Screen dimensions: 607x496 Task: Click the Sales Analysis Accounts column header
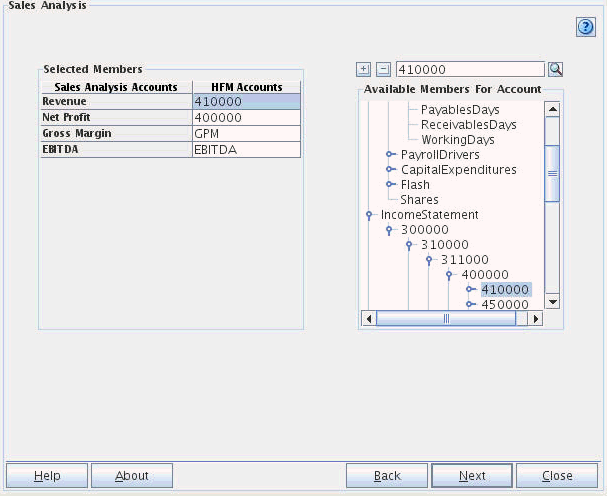pyautogui.click(x=117, y=87)
